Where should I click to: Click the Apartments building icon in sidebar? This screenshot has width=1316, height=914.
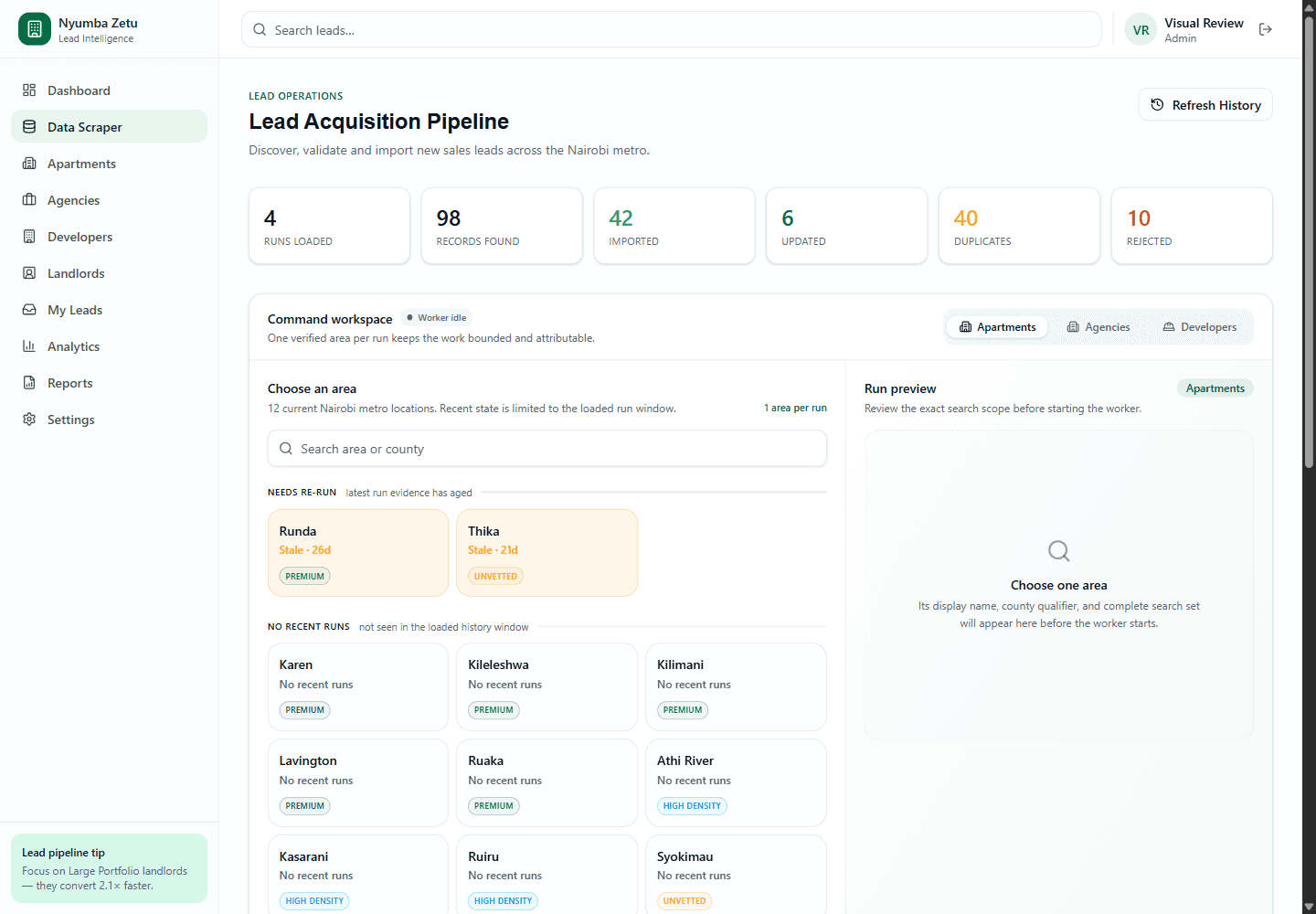click(x=29, y=164)
